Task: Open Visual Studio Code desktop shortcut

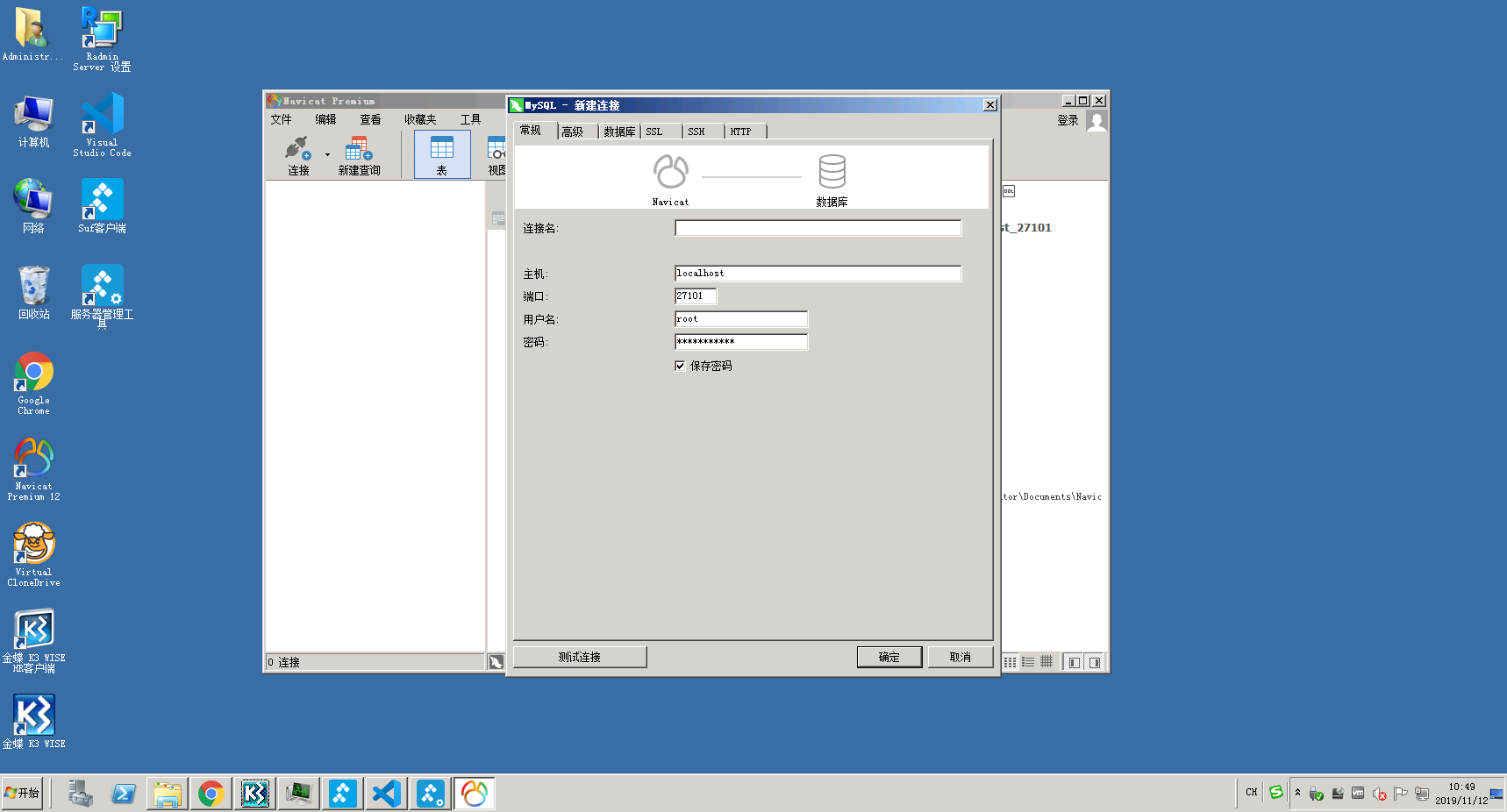Action: pos(102,125)
